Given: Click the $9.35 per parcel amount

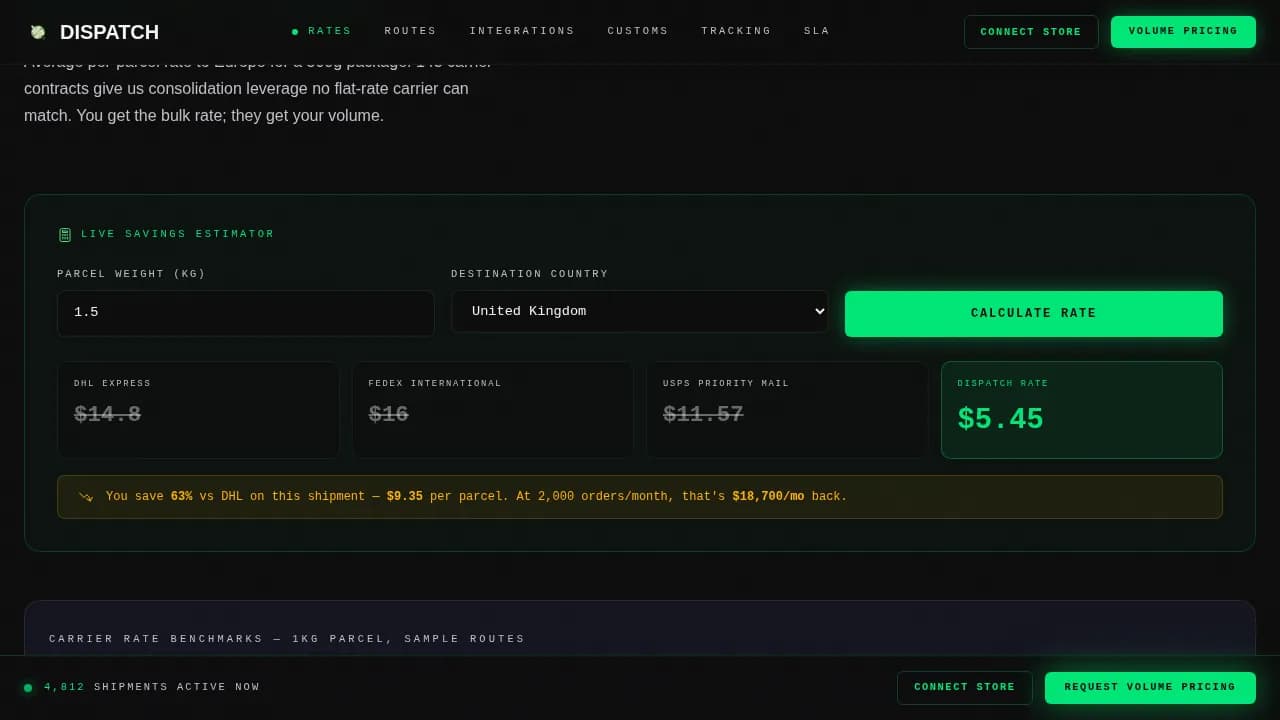Looking at the screenshot, I should click(405, 497).
